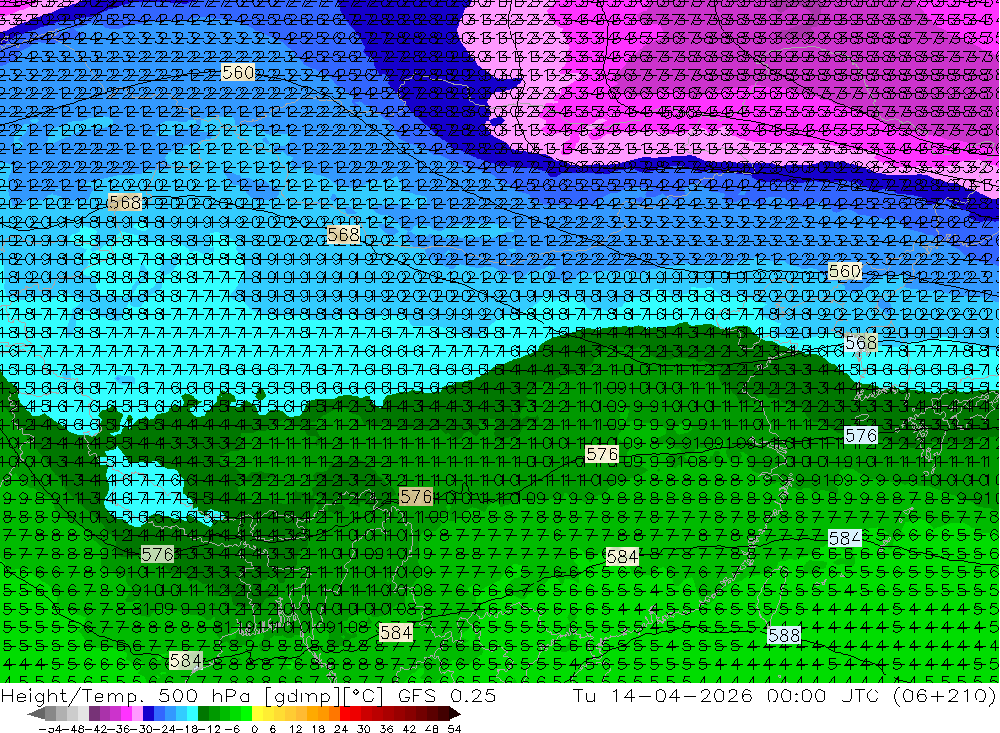Viewport: 1000px width, 733px height.
Task: Pick the darkest green legend swatch
Action: [x=203, y=714]
